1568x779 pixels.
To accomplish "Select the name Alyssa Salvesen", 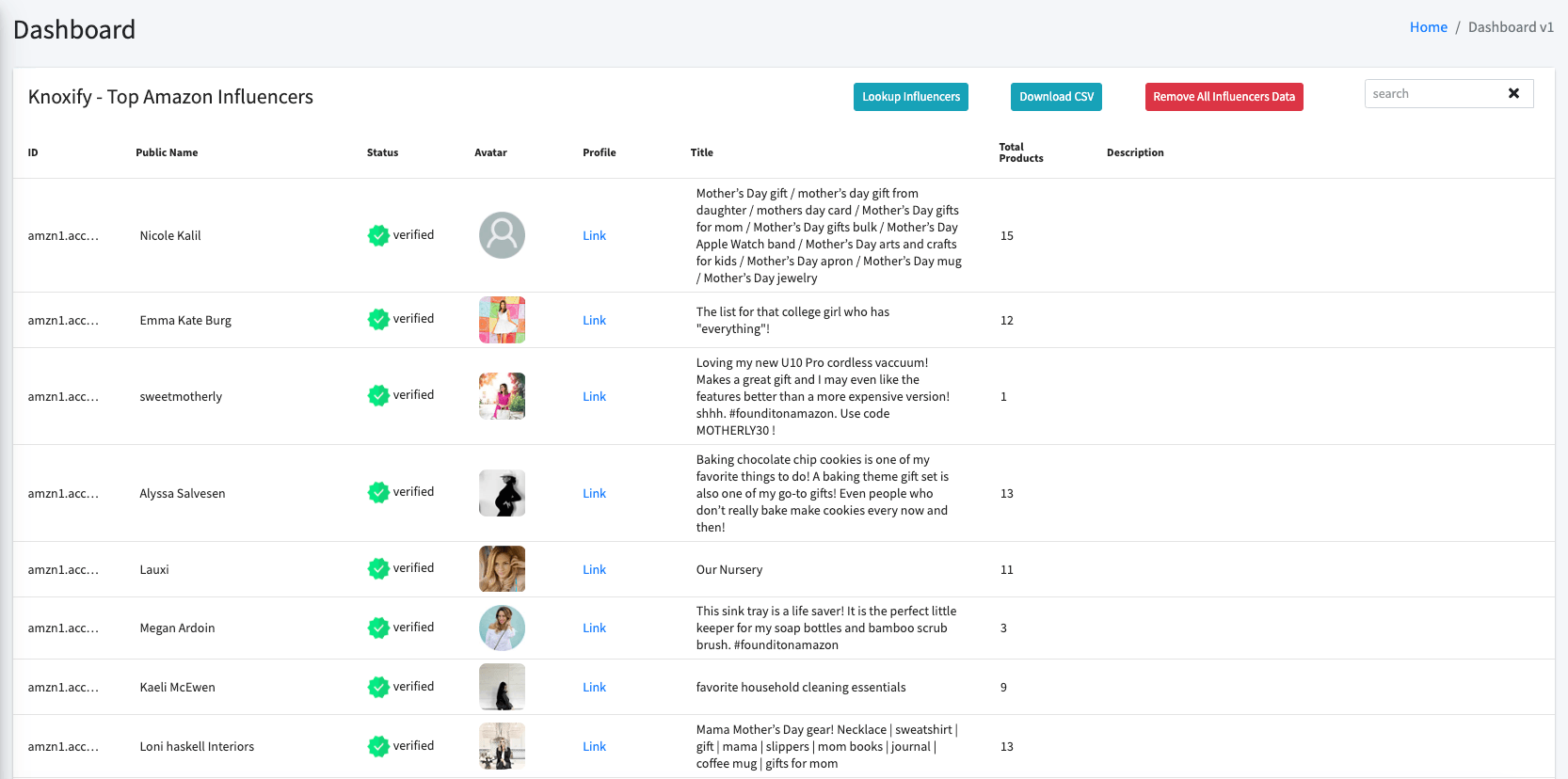I will [x=183, y=494].
